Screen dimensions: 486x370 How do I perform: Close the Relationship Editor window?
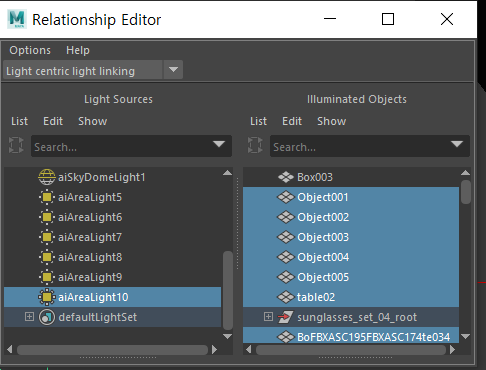pyautogui.click(x=447, y=19)
